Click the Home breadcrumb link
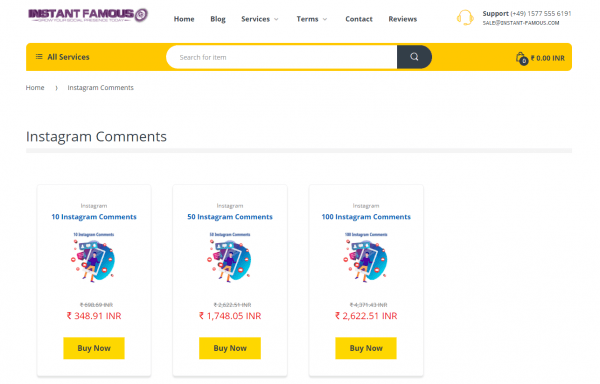The height and width of the screenshot is (384, 600). point(35,88)
